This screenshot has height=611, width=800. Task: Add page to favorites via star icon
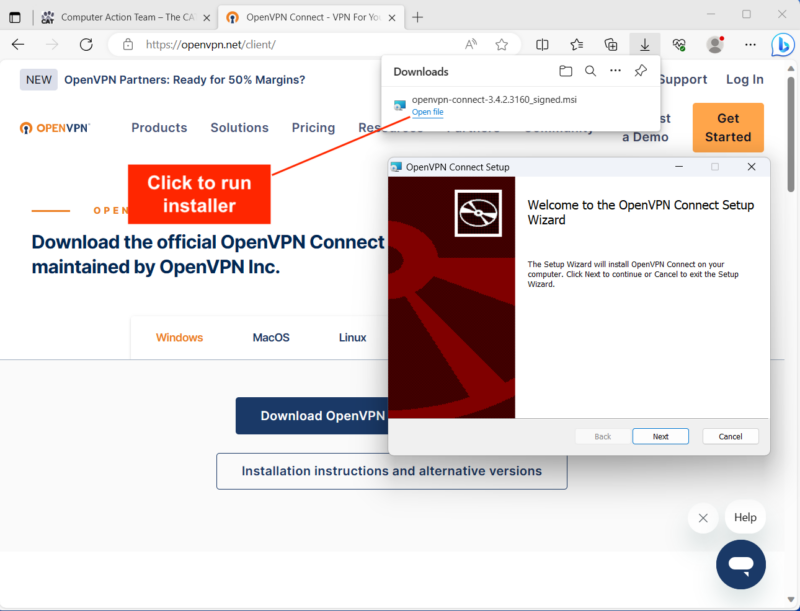pos(501,45)
